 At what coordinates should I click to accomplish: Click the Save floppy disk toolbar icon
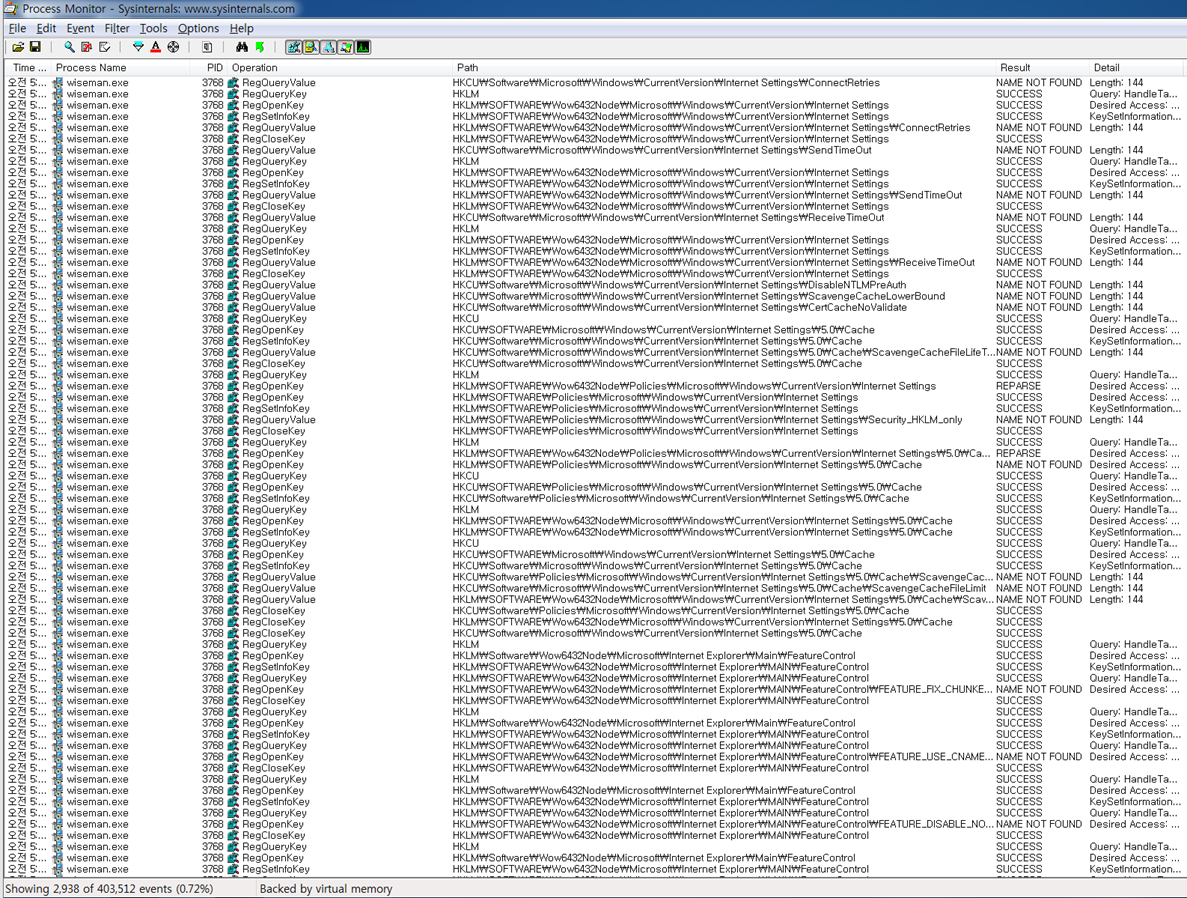35,47
